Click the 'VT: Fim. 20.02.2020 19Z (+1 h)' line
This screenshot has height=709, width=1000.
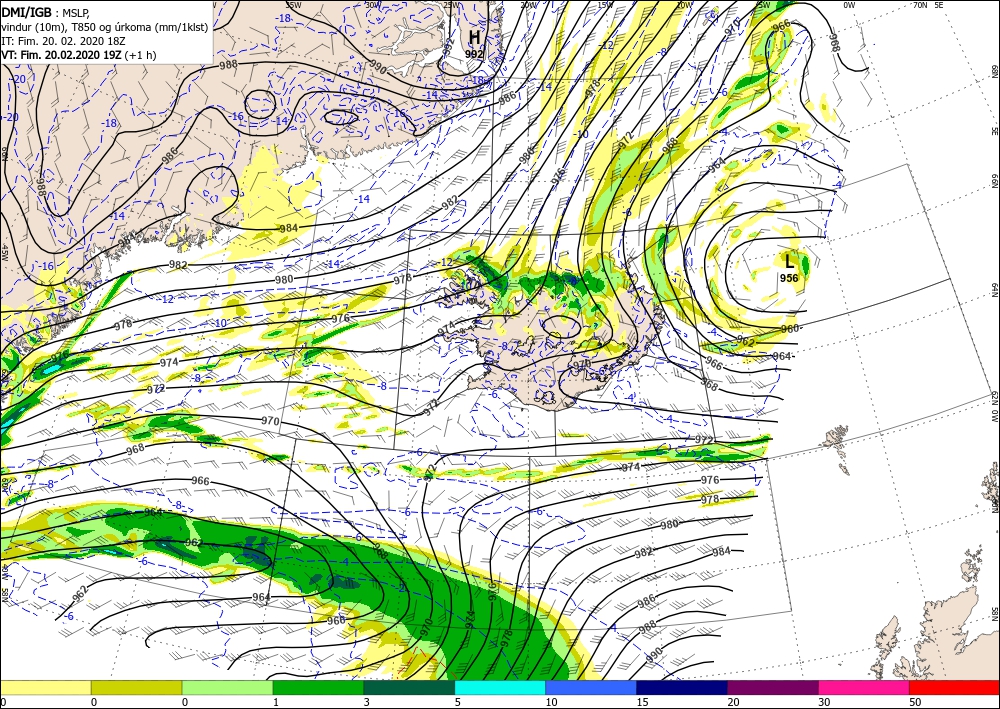click(x=78, y=55)
